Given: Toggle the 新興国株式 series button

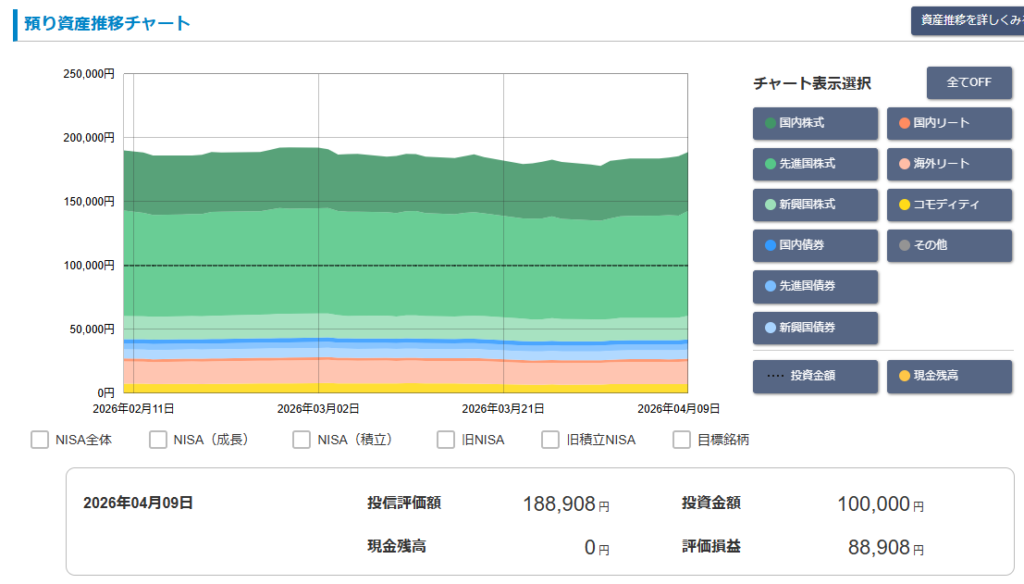Looking at the screenshot, I should [815, 205].
